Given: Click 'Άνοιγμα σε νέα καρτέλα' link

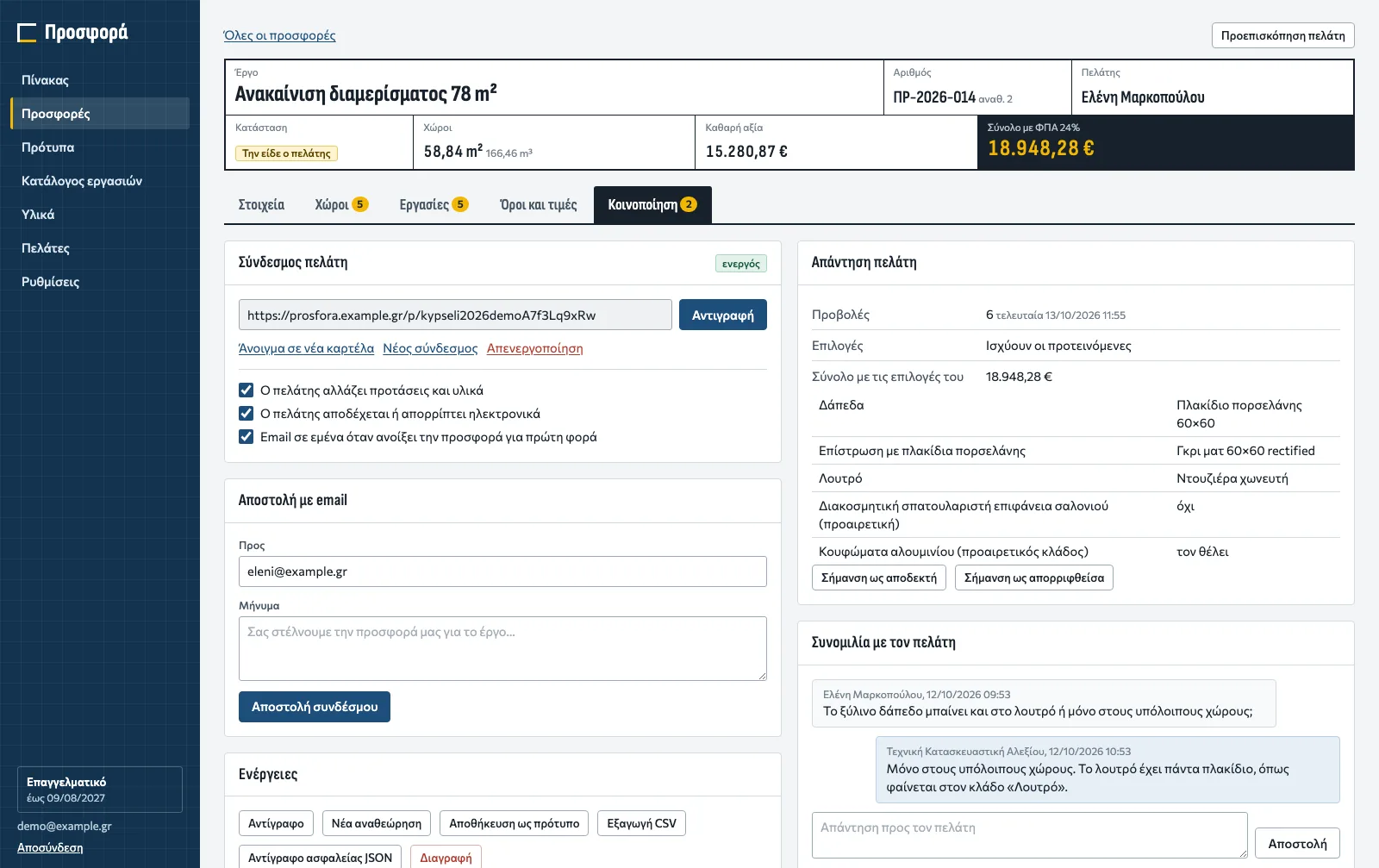Looking at the screenshot, I should [x=306, y=348].
